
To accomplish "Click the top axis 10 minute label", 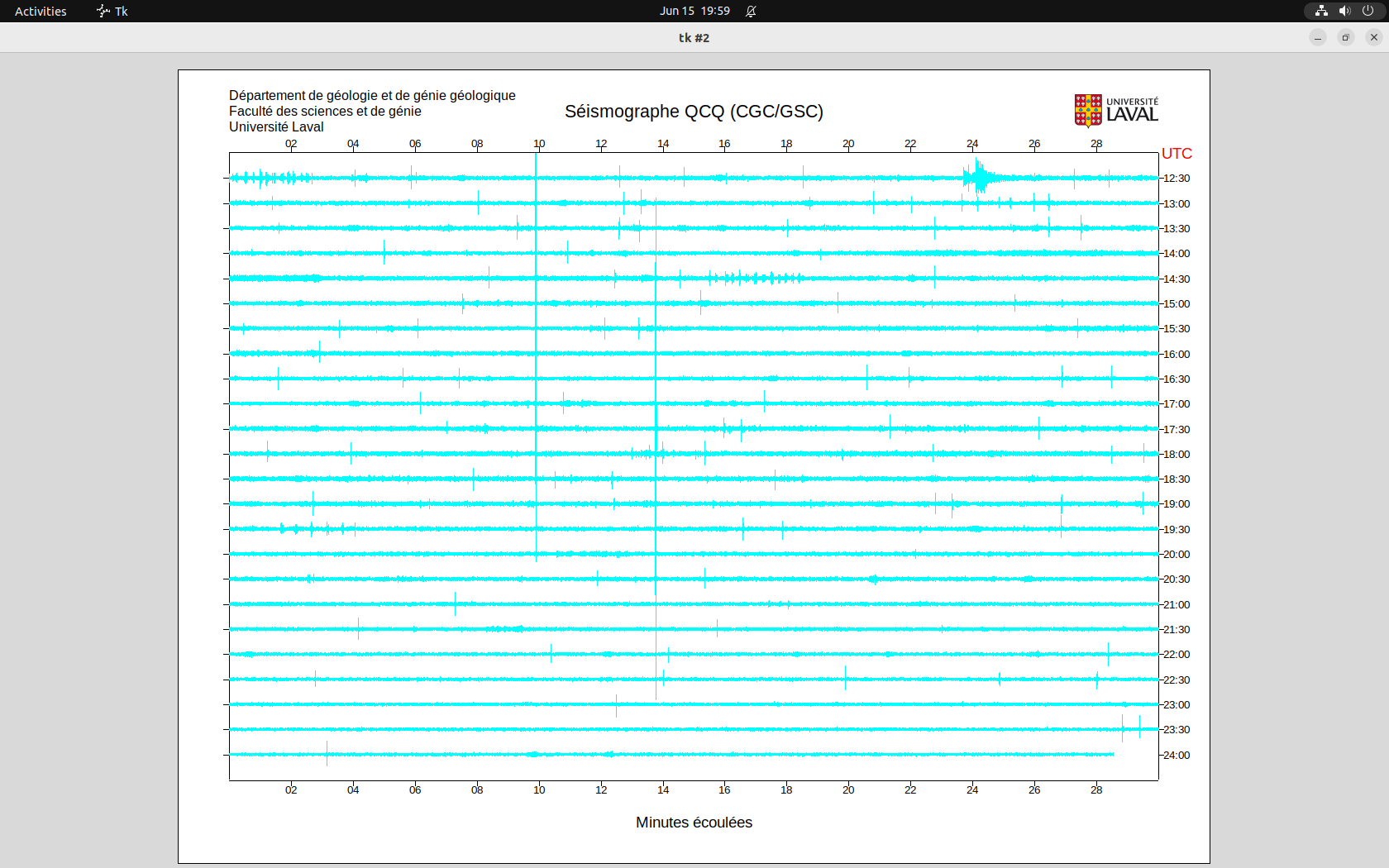I will coord(539,144).
